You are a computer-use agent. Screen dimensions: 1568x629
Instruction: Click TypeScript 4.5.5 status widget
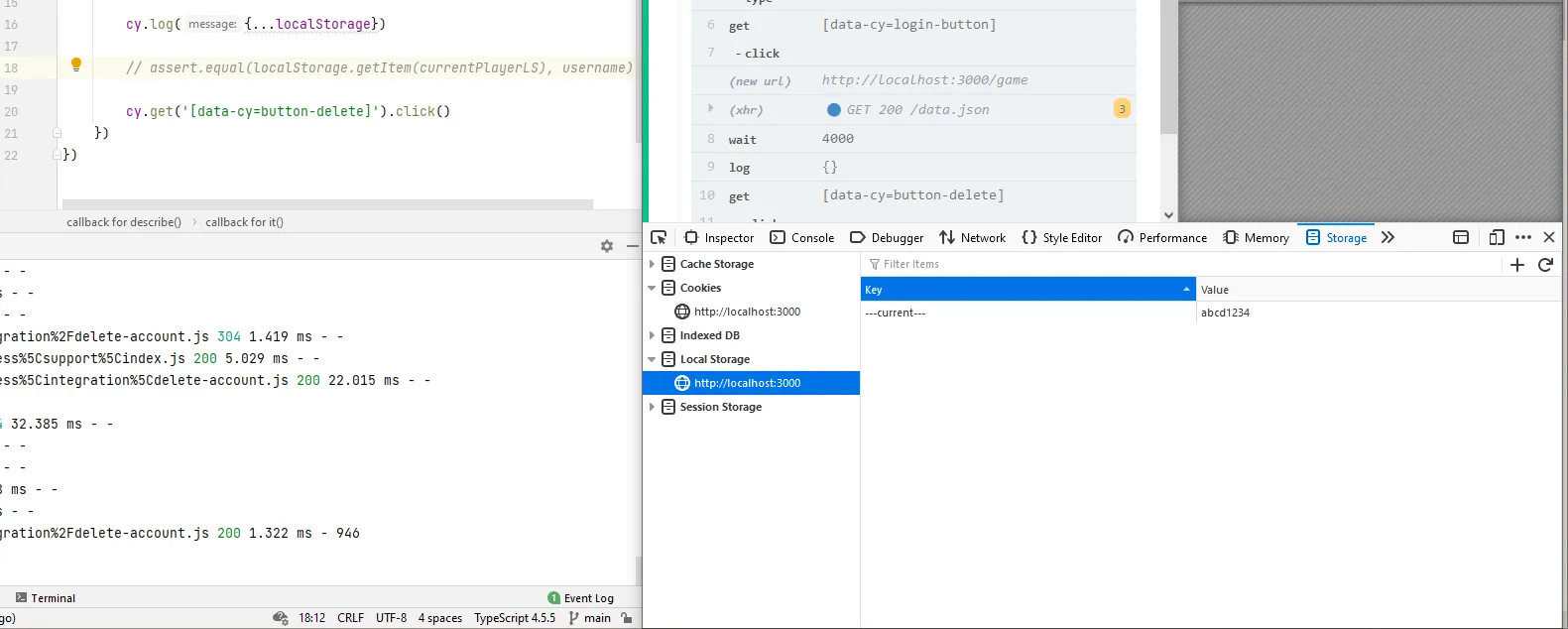click(515, 618)
